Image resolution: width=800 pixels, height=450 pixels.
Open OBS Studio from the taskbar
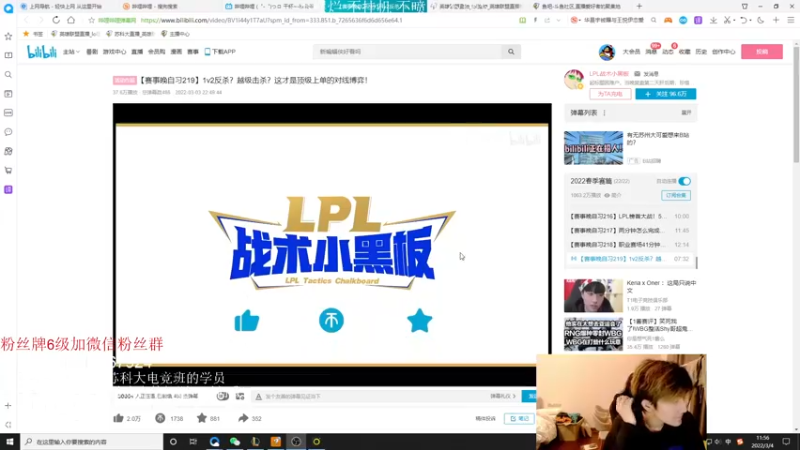click(x=296, y=442)
